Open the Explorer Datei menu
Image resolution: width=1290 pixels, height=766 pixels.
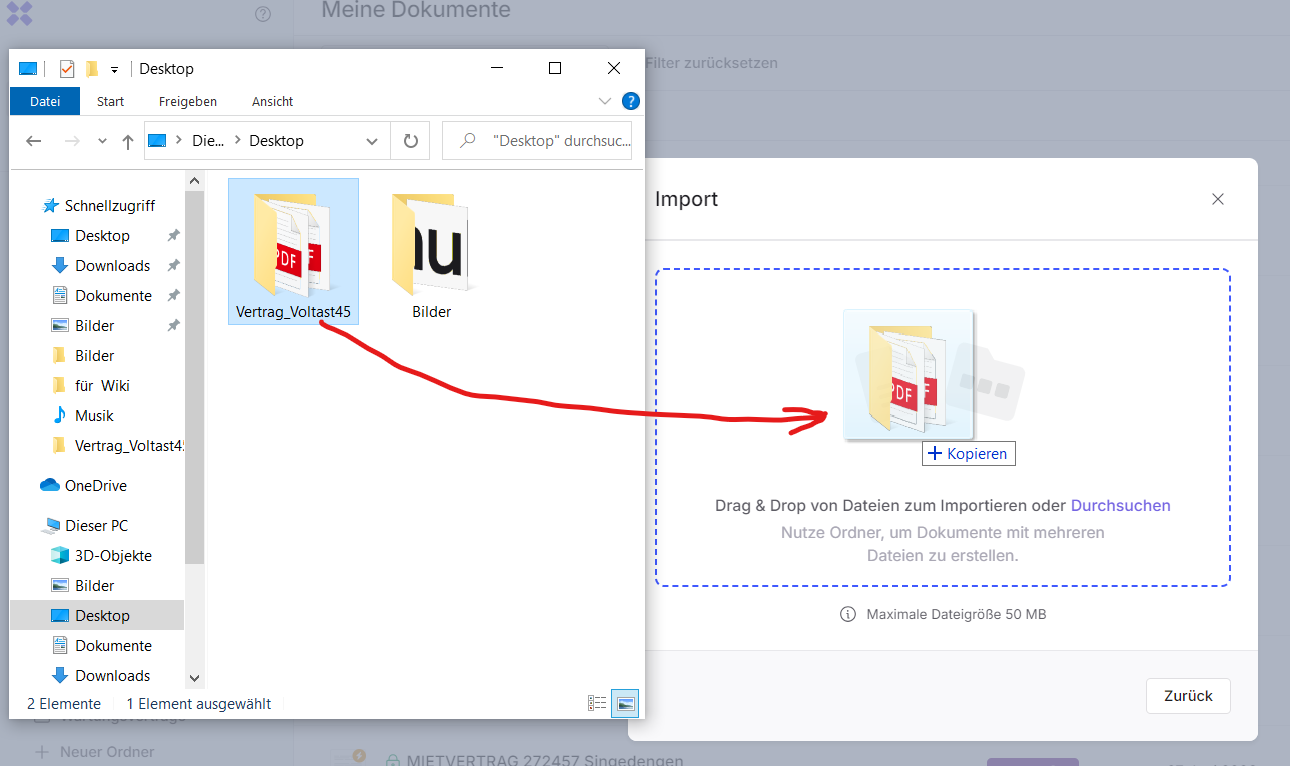[44, 101]
